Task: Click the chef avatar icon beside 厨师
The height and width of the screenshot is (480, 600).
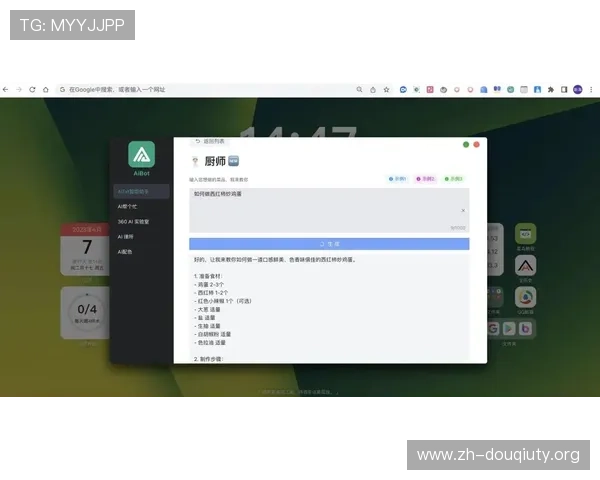Action: (x=195, y=162)
